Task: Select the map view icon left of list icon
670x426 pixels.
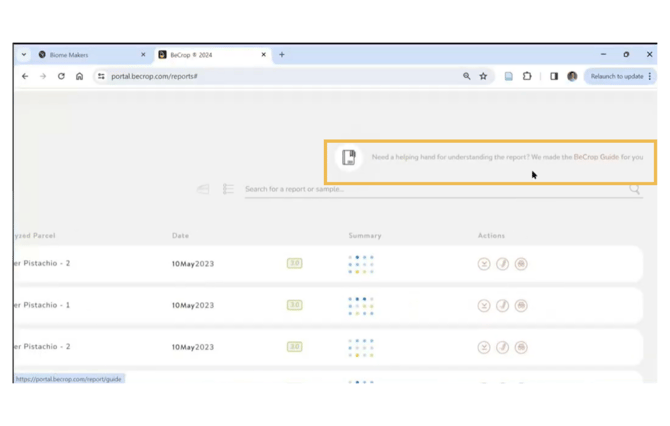Action: pos(203,189)
